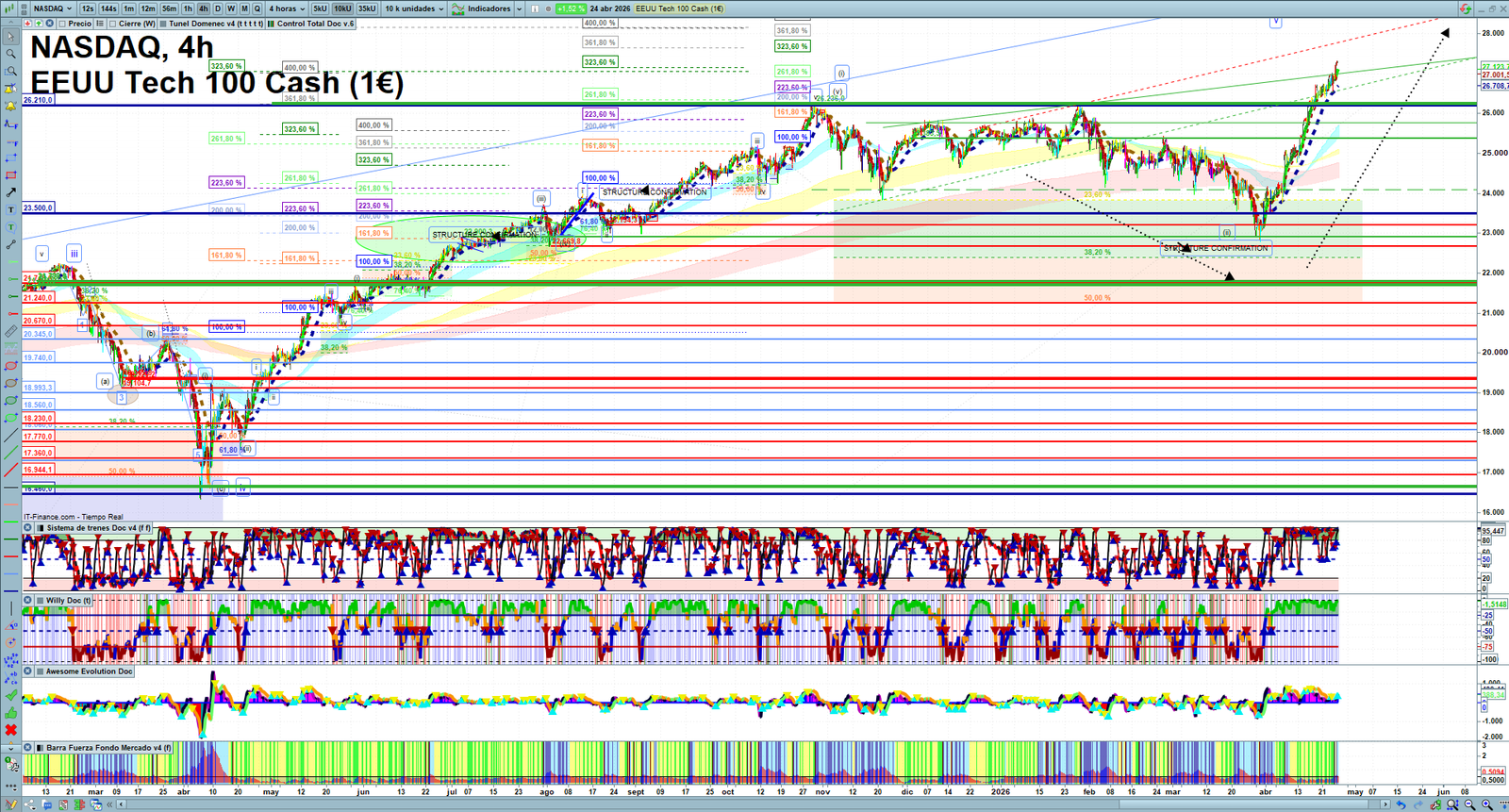Open the NASDAQ instrument dropdown
This screenshot has height=812, width=1509.
click(52, 8)
